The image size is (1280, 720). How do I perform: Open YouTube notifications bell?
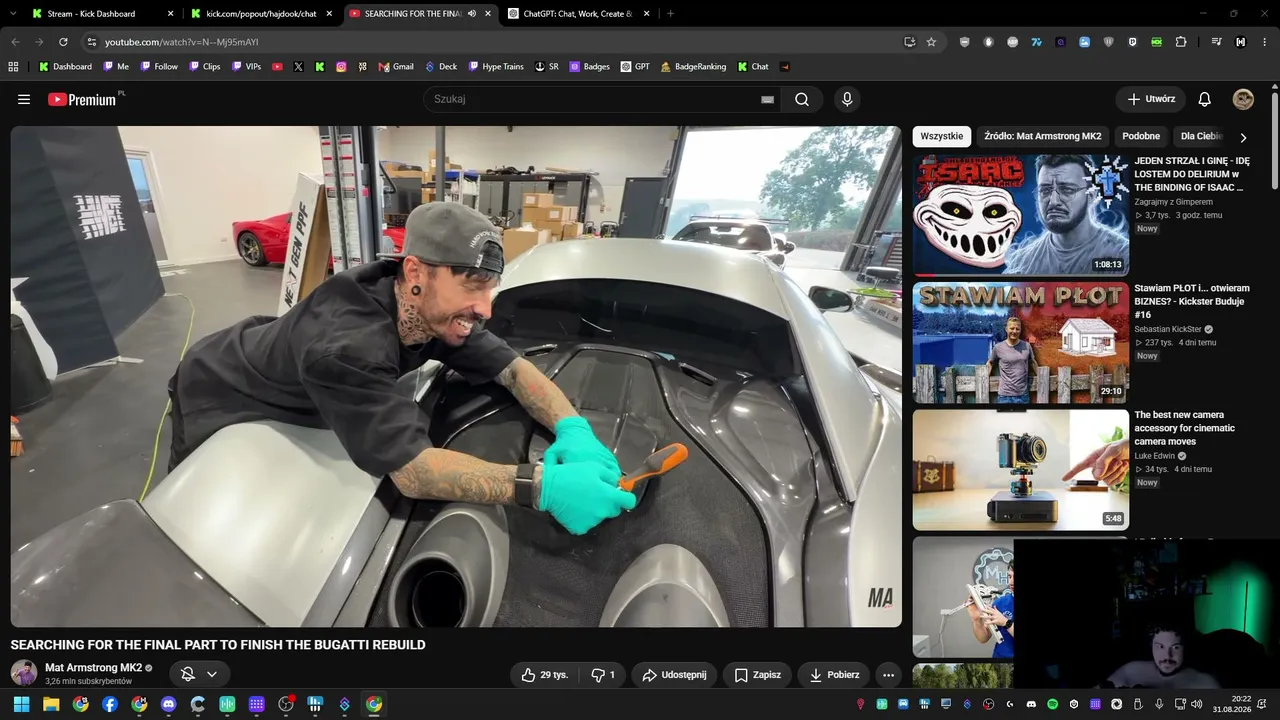coord(1205,99)
